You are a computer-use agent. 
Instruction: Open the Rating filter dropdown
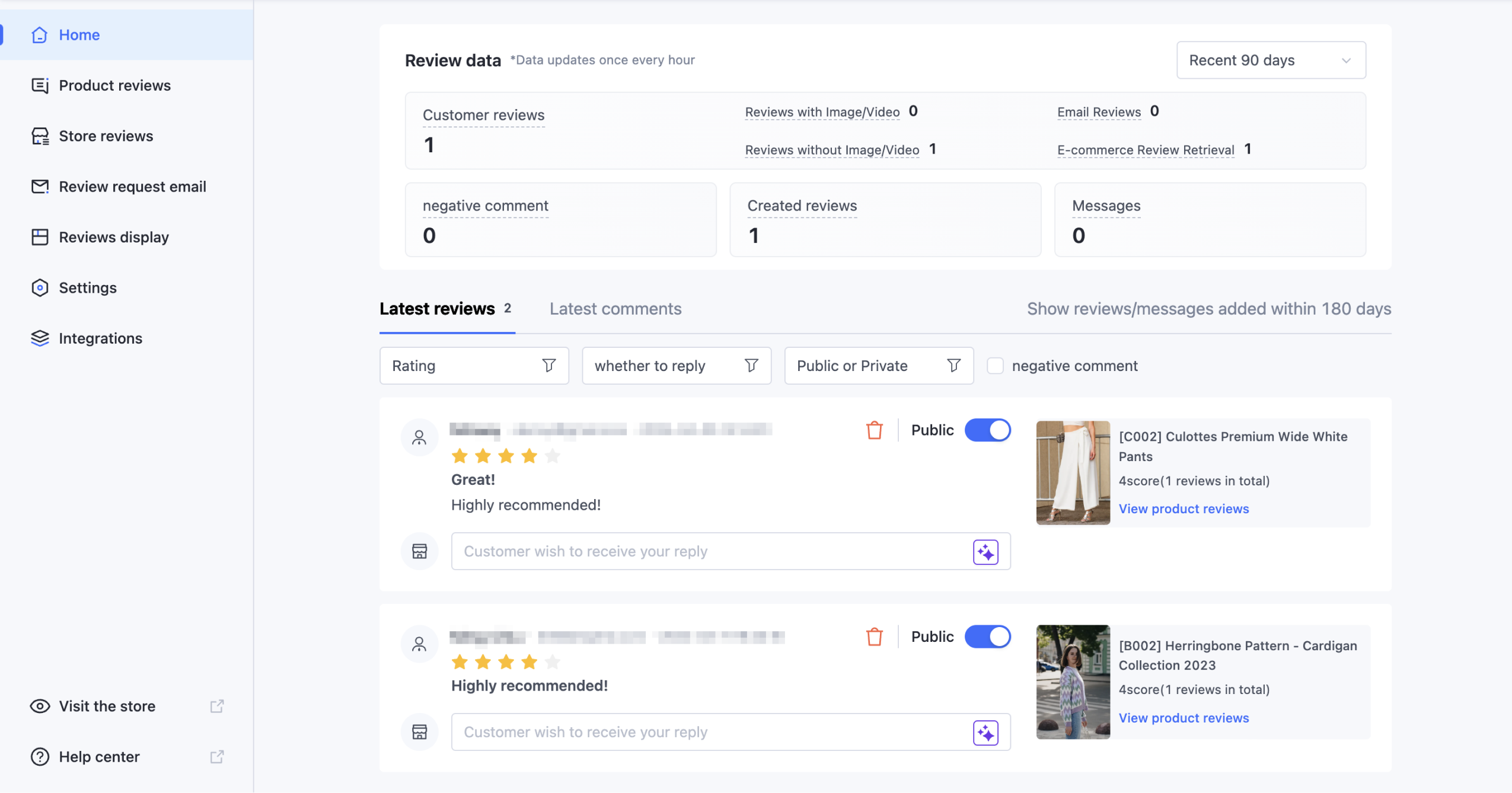[473, 366]
